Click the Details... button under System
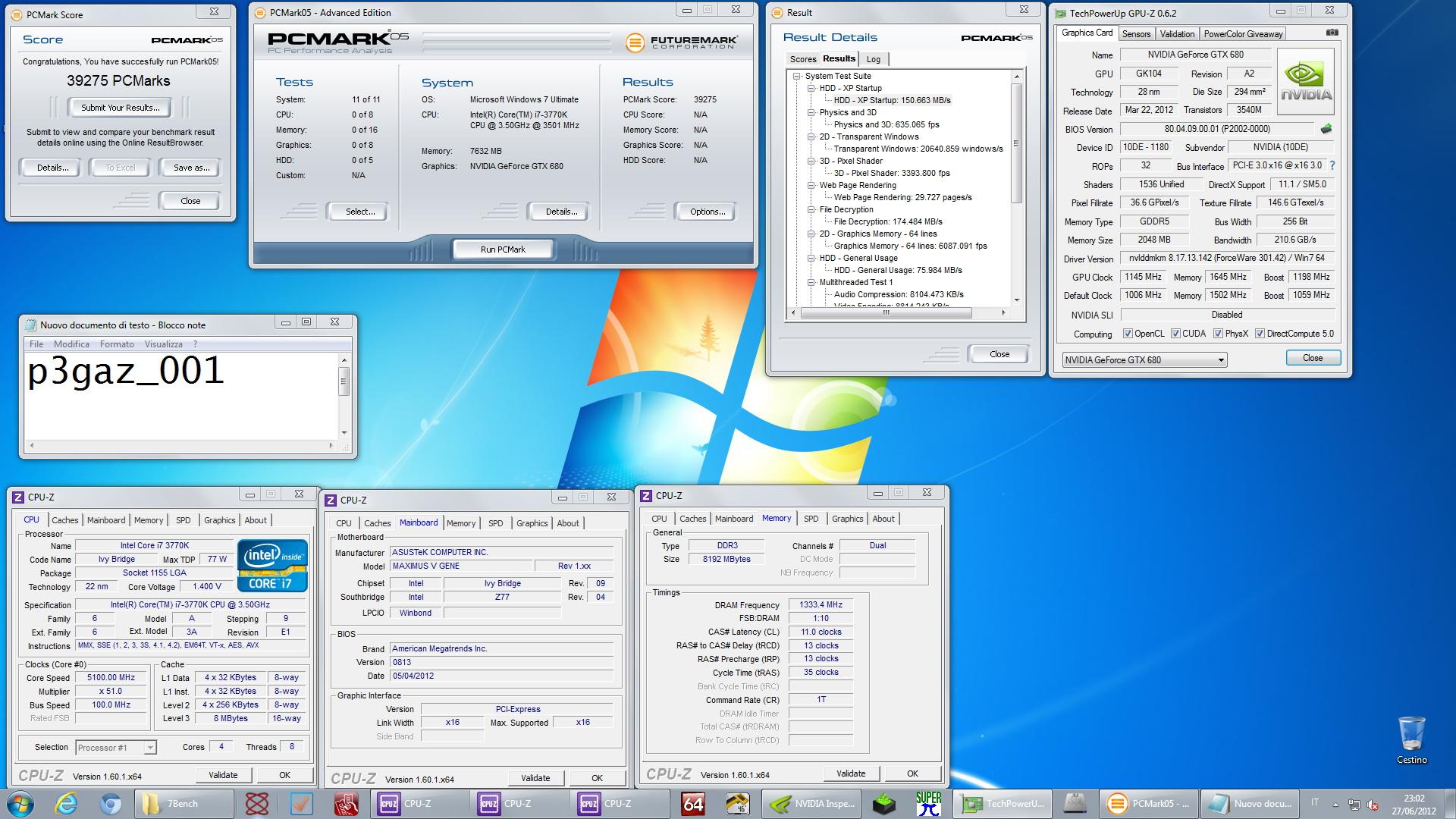Screen dimensions: 1456x819 (561, 212)
